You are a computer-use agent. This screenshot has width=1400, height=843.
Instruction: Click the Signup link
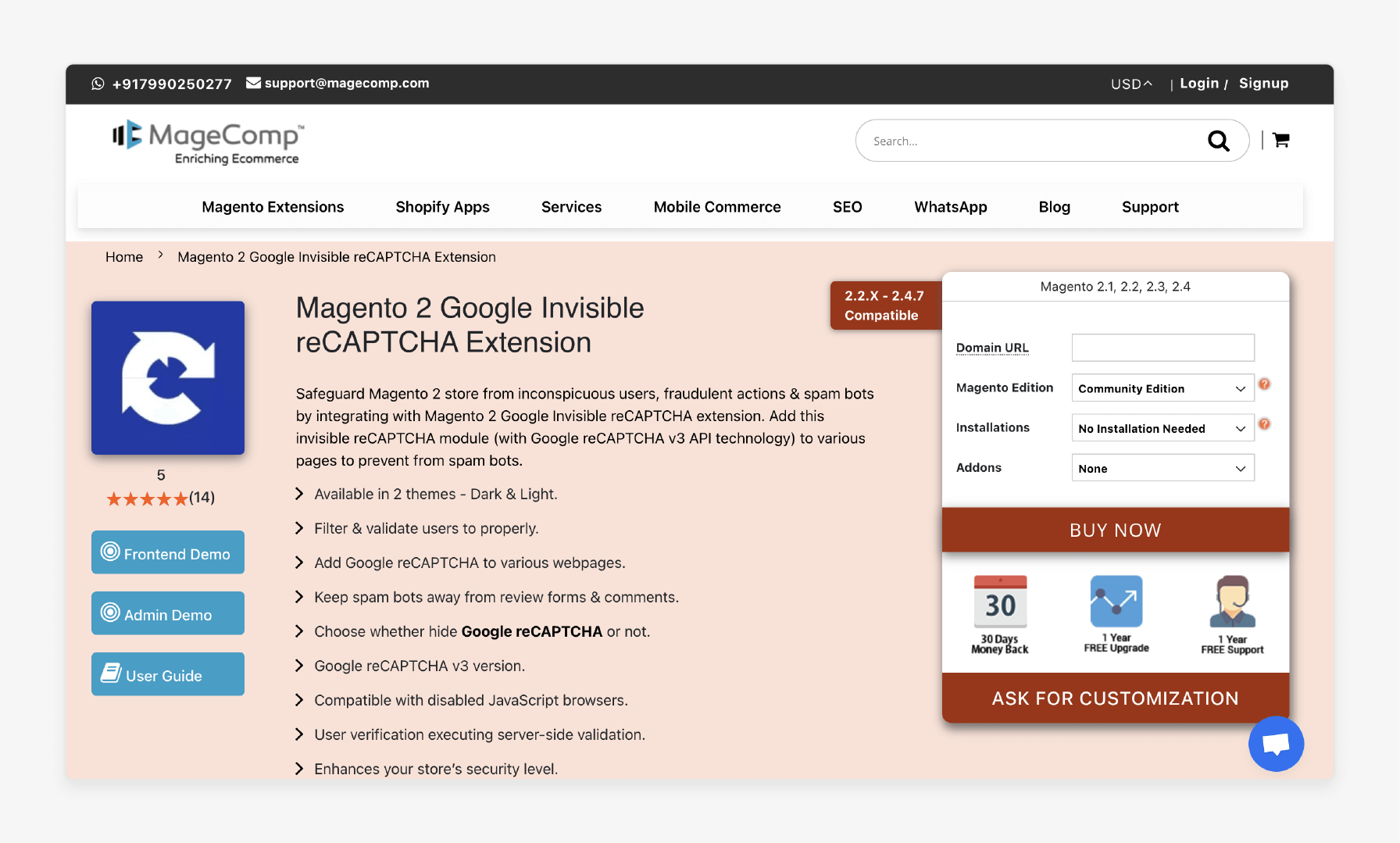1263,83
